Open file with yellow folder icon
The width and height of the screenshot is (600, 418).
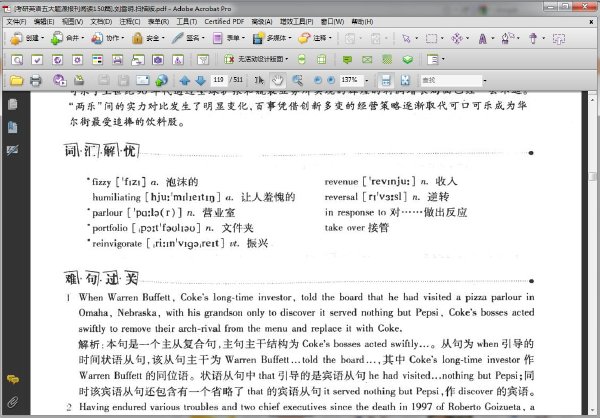(16, 80)
